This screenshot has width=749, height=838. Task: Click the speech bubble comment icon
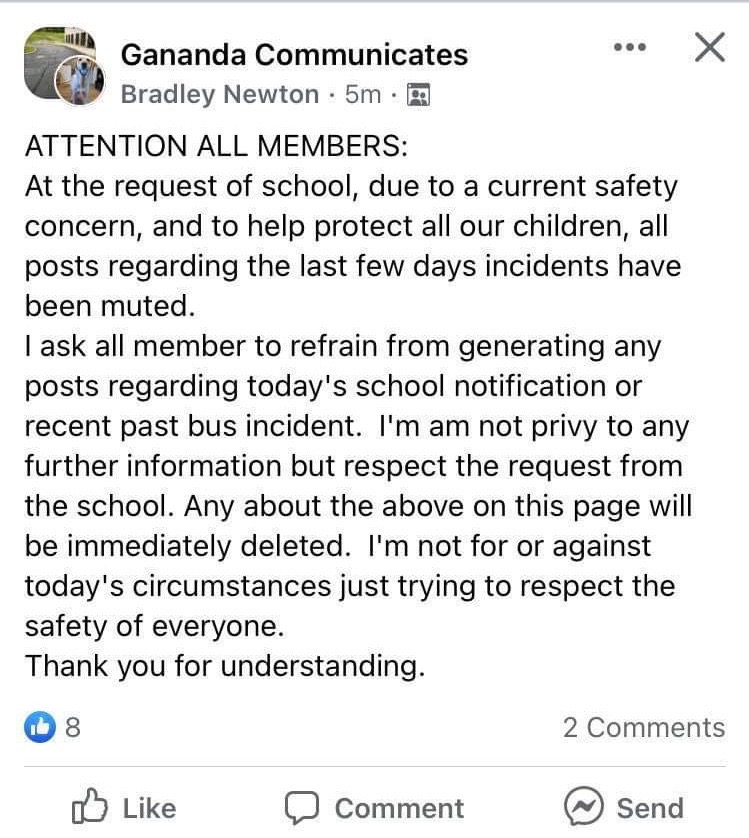pyautogui.click(x=302, y=808)
